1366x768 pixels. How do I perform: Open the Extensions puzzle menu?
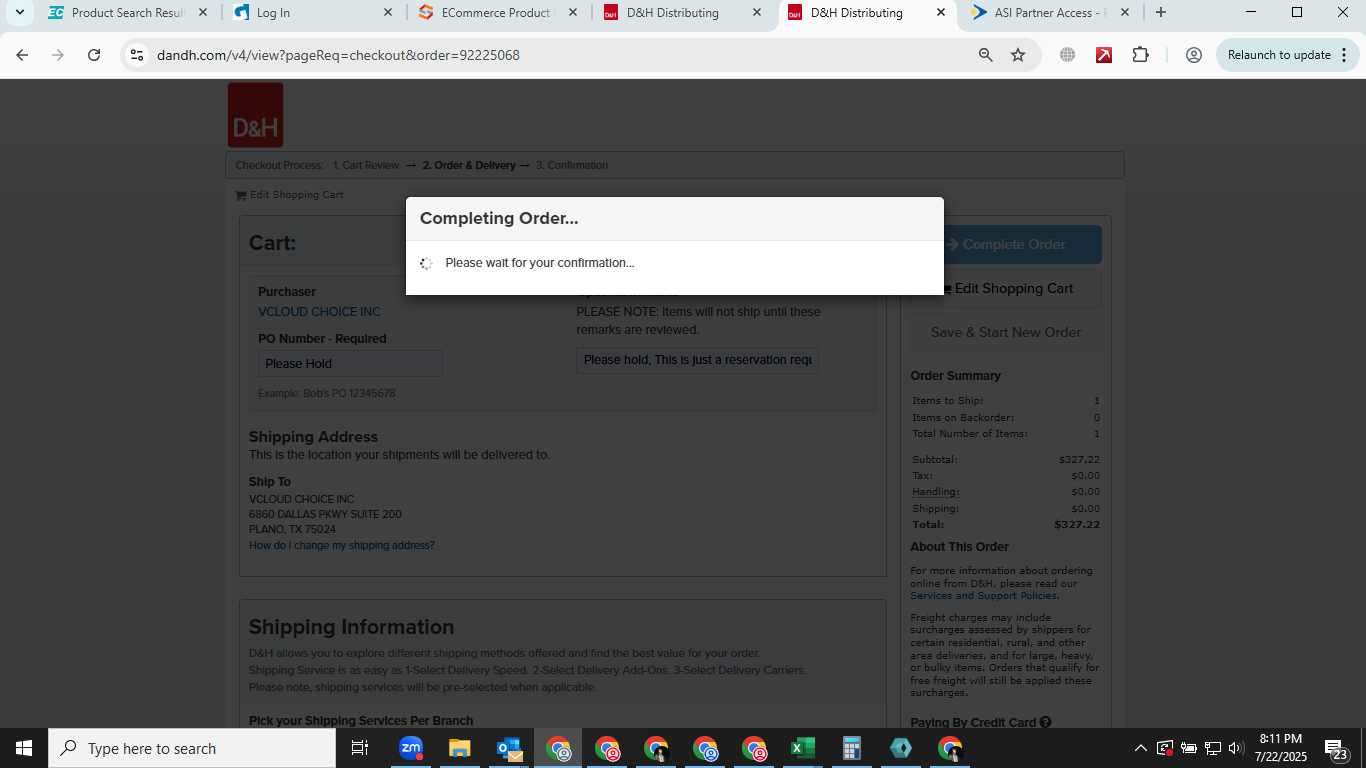click(1141, 55)
